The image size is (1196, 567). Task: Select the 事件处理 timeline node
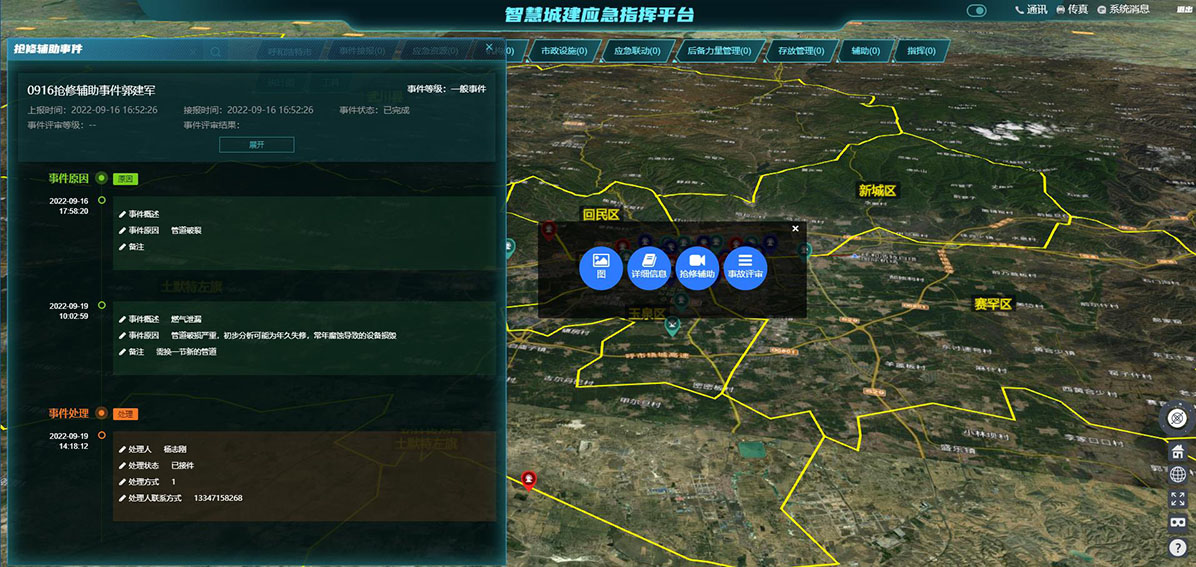(x=101, y=413)
